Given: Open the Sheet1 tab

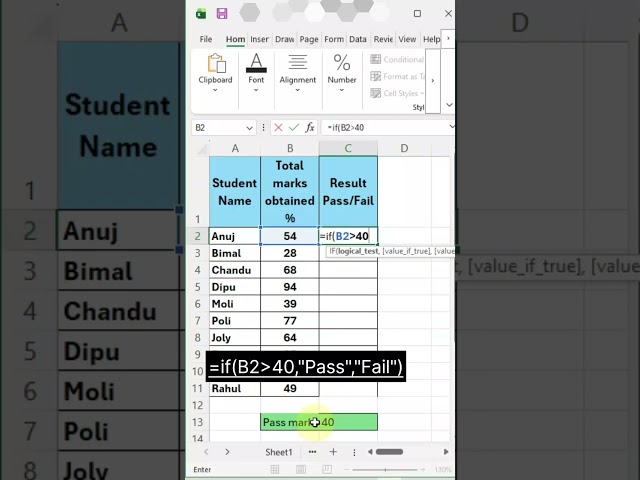Looking at the screenshot, I should point(279,452).
